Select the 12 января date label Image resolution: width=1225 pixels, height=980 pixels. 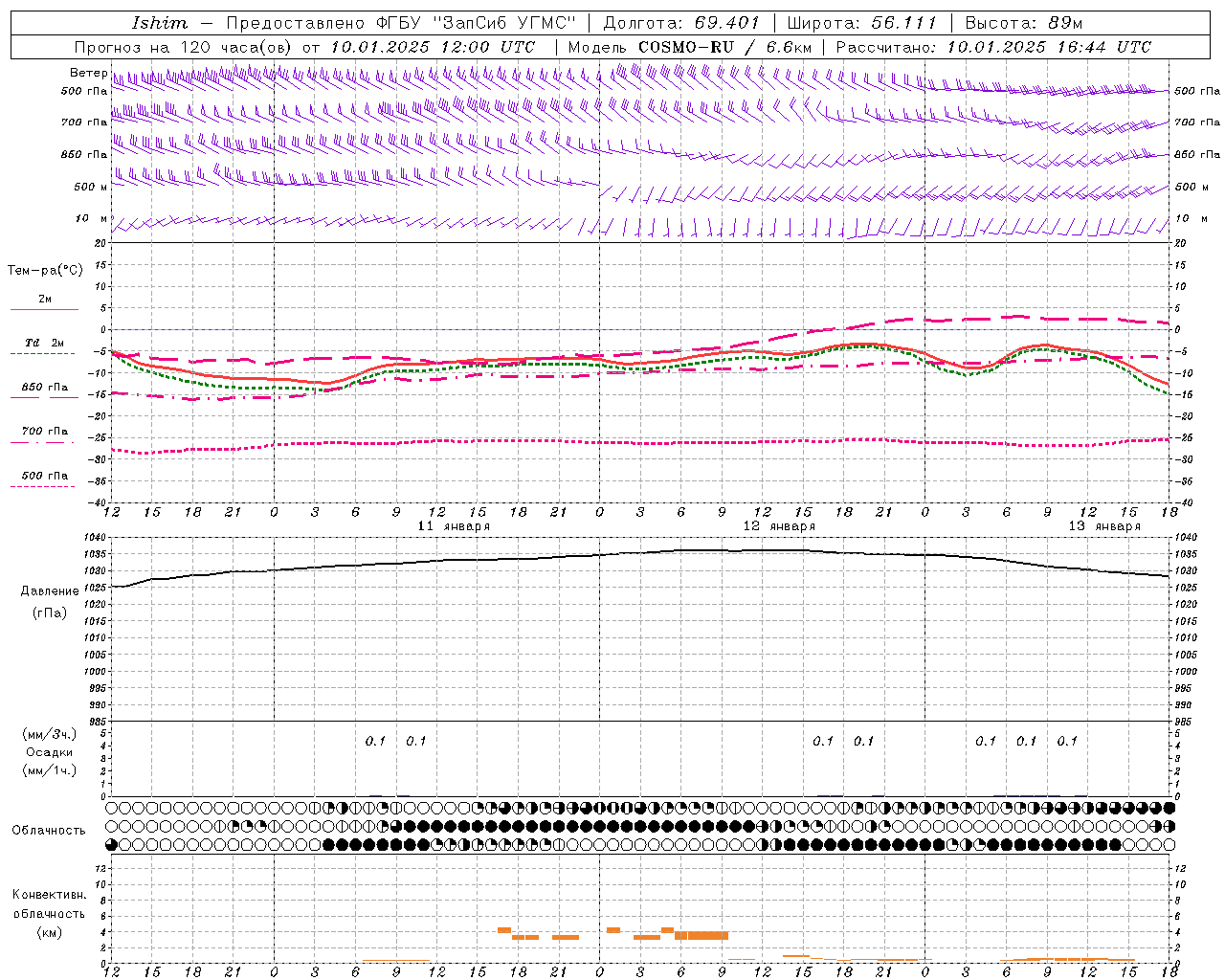pos(779,526)
